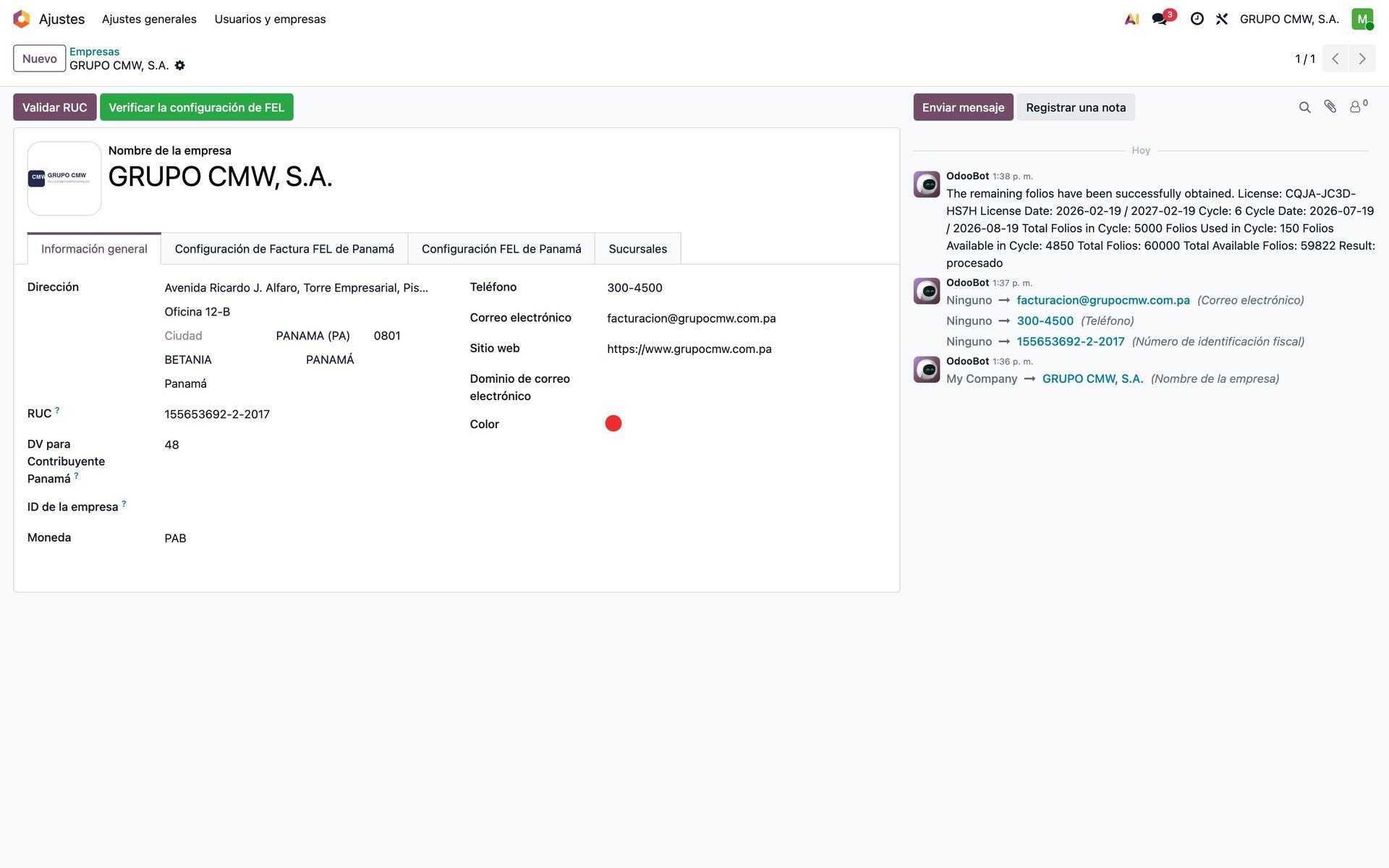1389x868 pixels.
Task: Click Verificar la configuración de FEL
Action: 197,107
